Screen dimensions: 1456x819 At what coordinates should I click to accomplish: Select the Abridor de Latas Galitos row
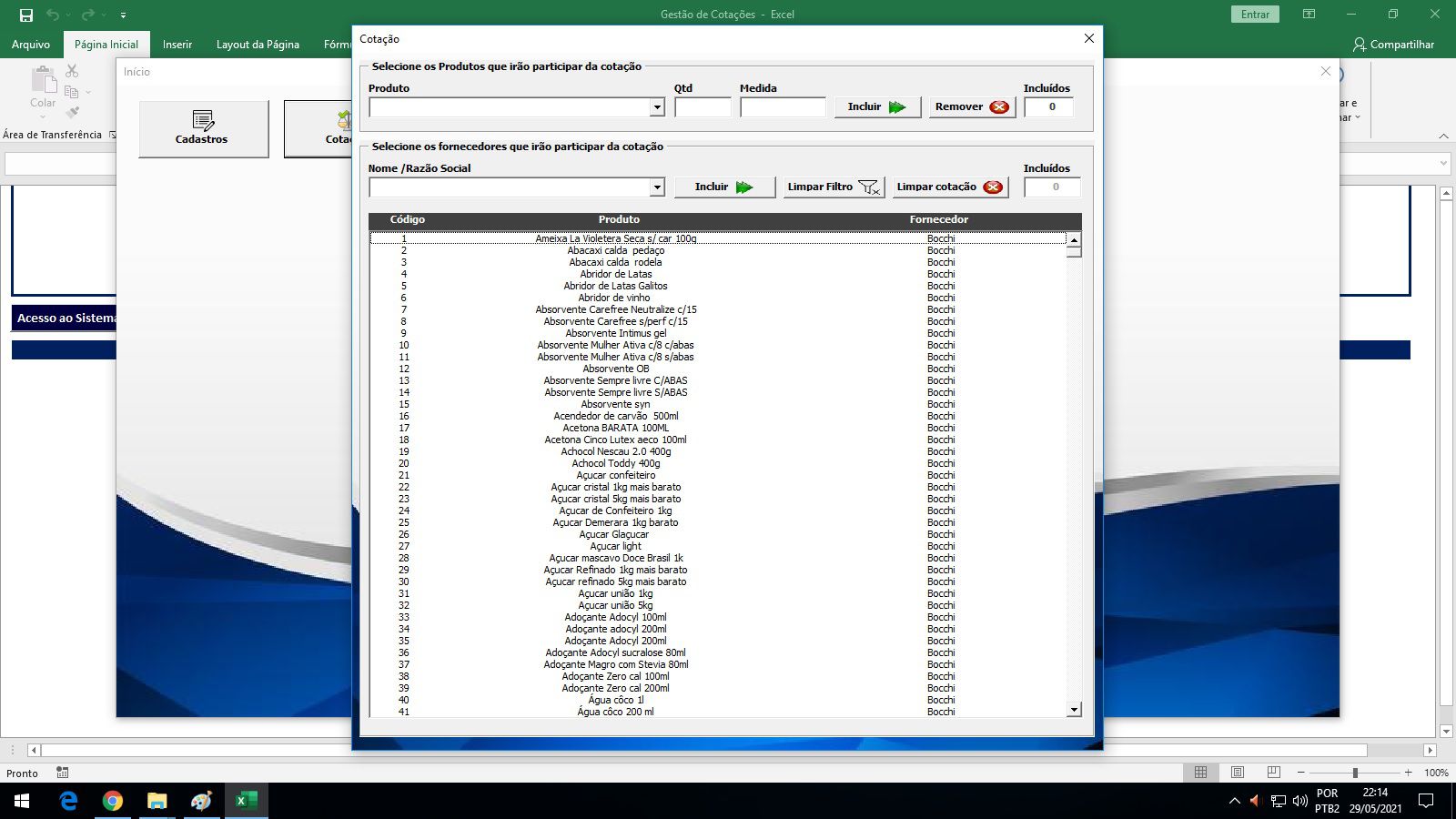point(615,286)
